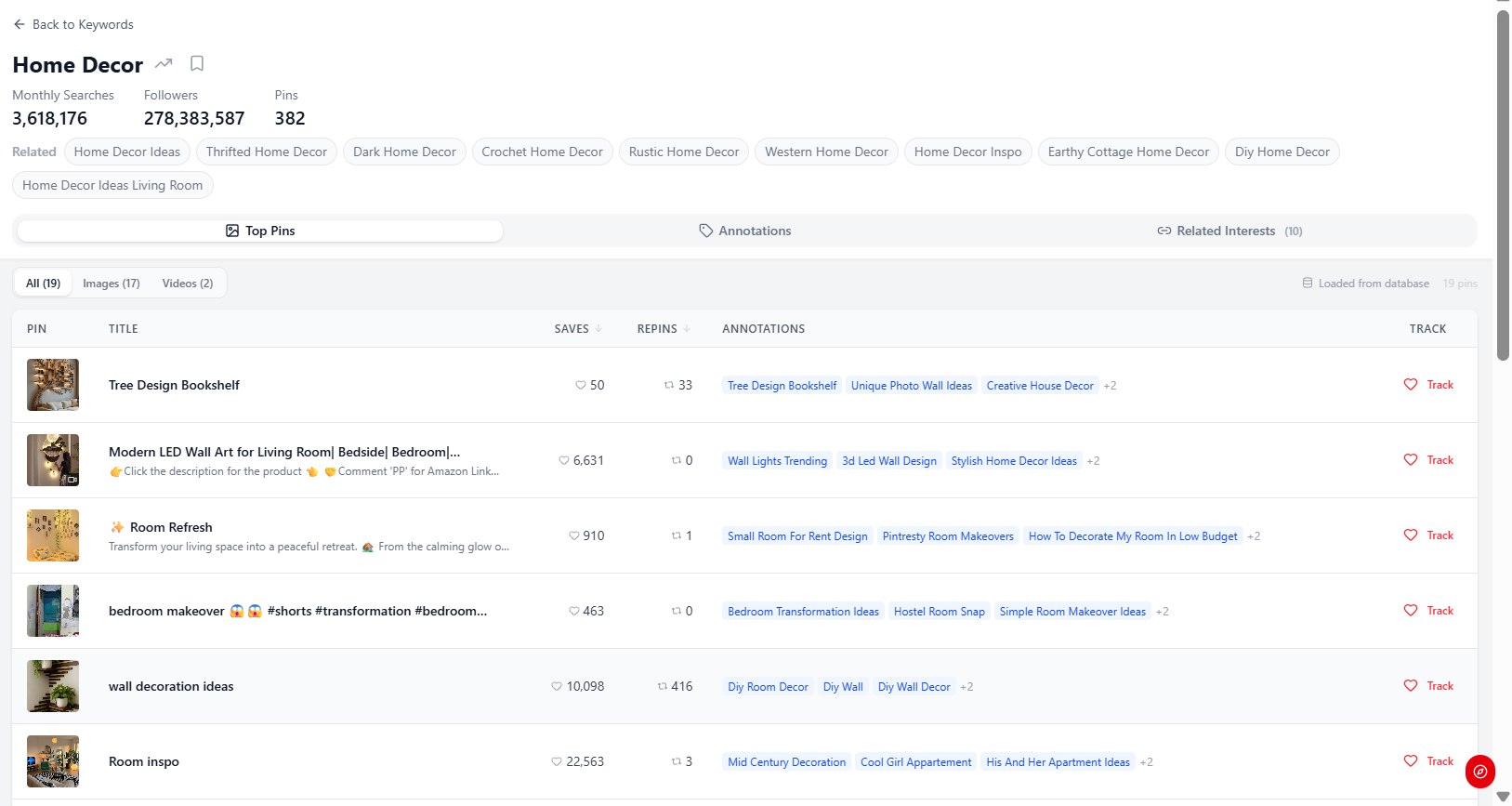The height and width of the screenshot is (806, 1512).
Task: Track the Tree Design Bookshelf pin
Action: (x=1428, y=385)
